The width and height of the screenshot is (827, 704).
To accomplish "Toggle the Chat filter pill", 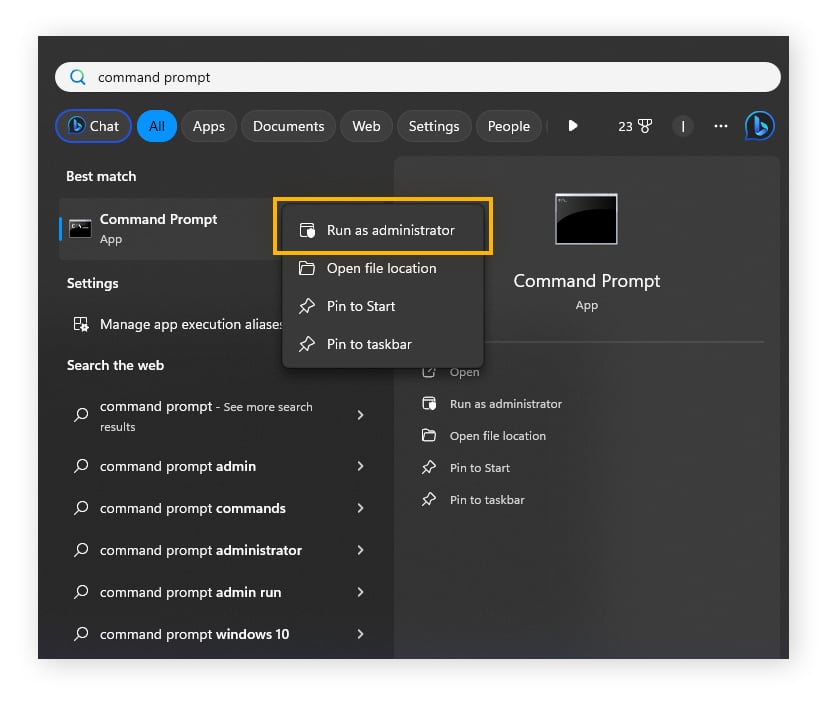I will click(92, 125).
